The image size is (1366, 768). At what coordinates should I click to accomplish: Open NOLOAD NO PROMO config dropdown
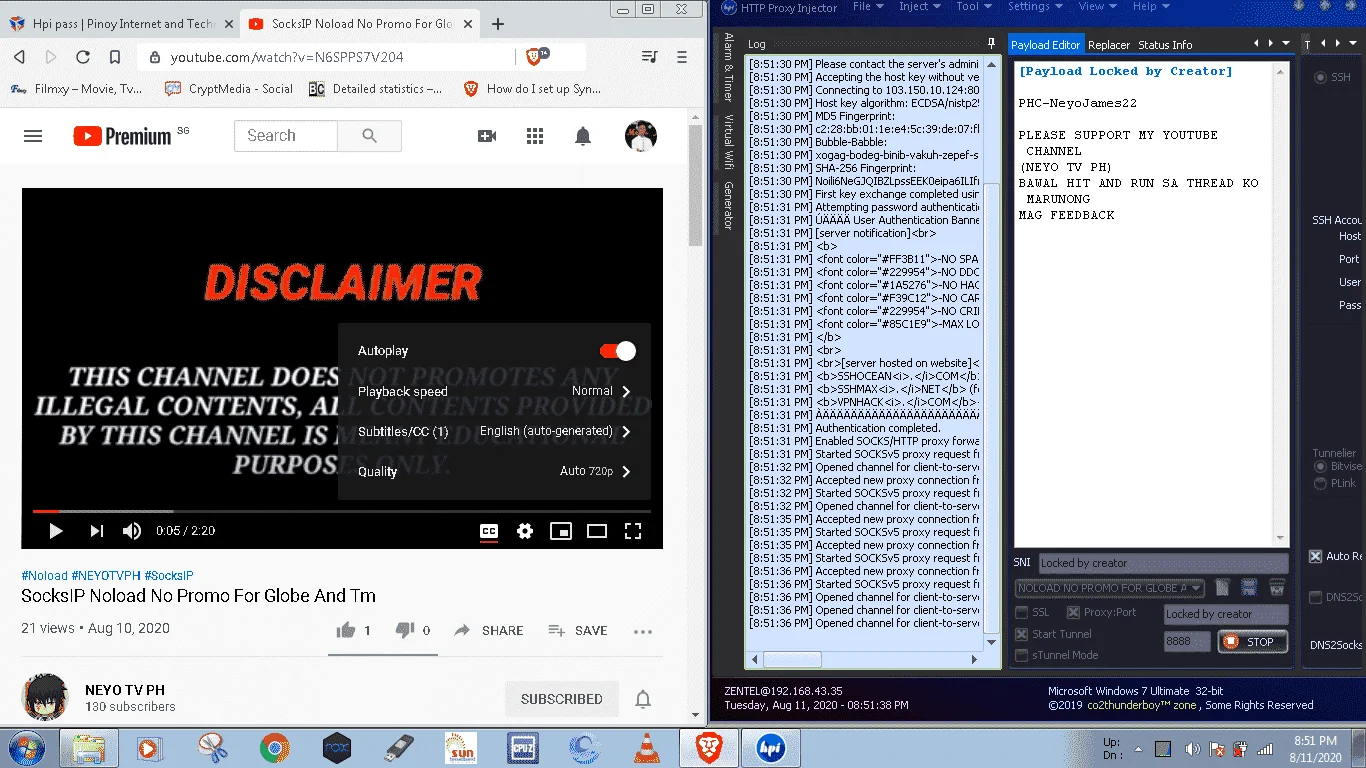tap(1110, 588)
